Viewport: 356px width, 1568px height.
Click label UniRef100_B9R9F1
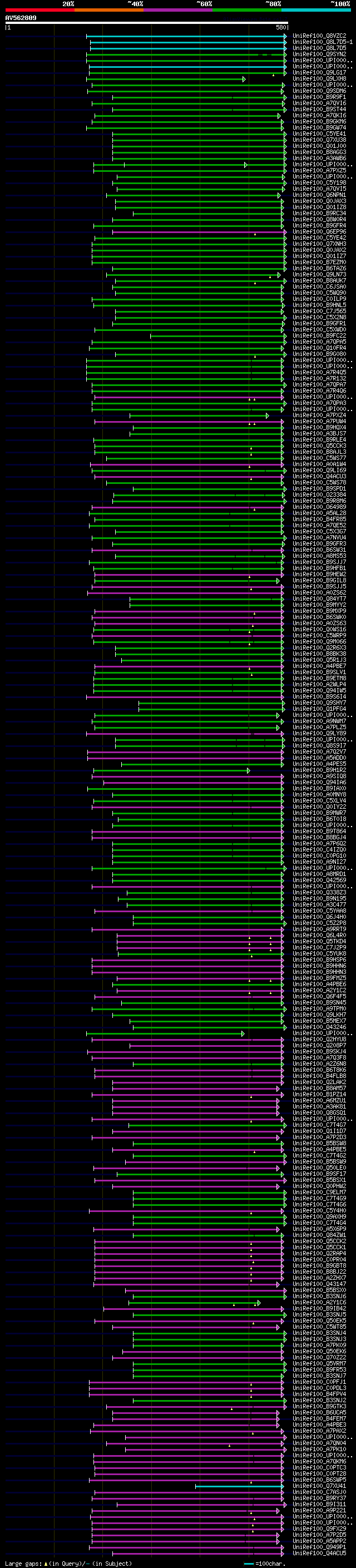pyautogui.click(x=319, y=97)
